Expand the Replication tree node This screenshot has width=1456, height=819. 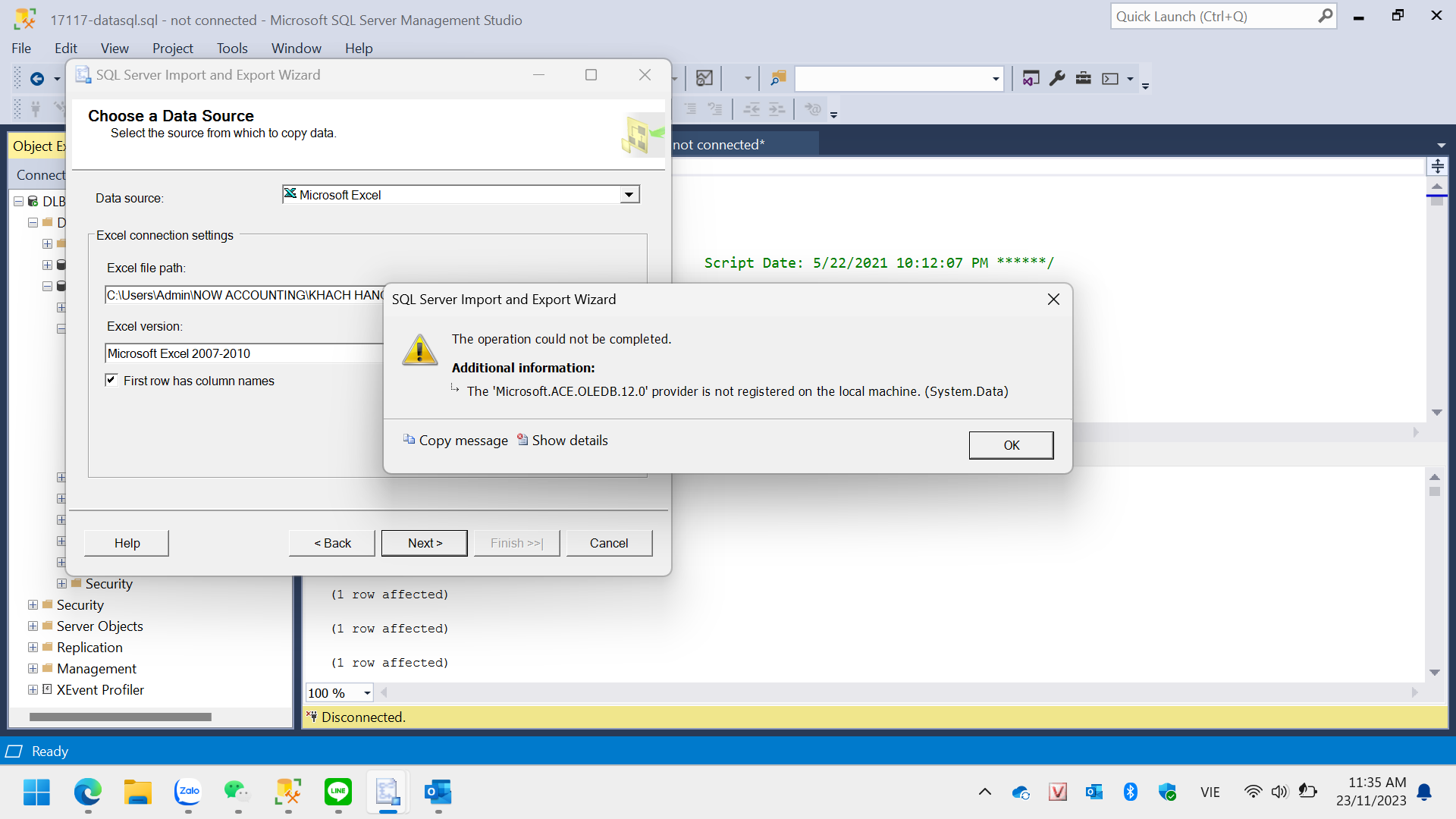[33, 648]
